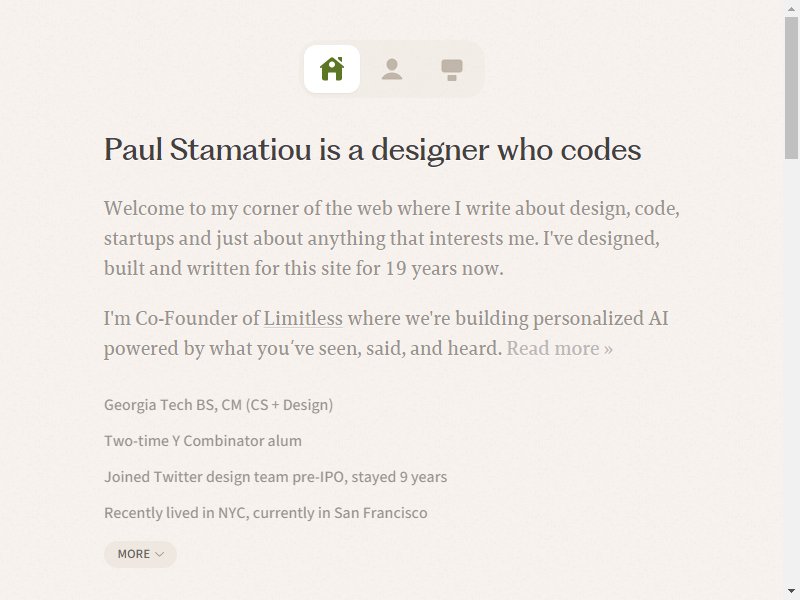This screenshot has height=600, width=800.
Task: Click the green home icon in navigation
Action: click(x=332, y=69)
